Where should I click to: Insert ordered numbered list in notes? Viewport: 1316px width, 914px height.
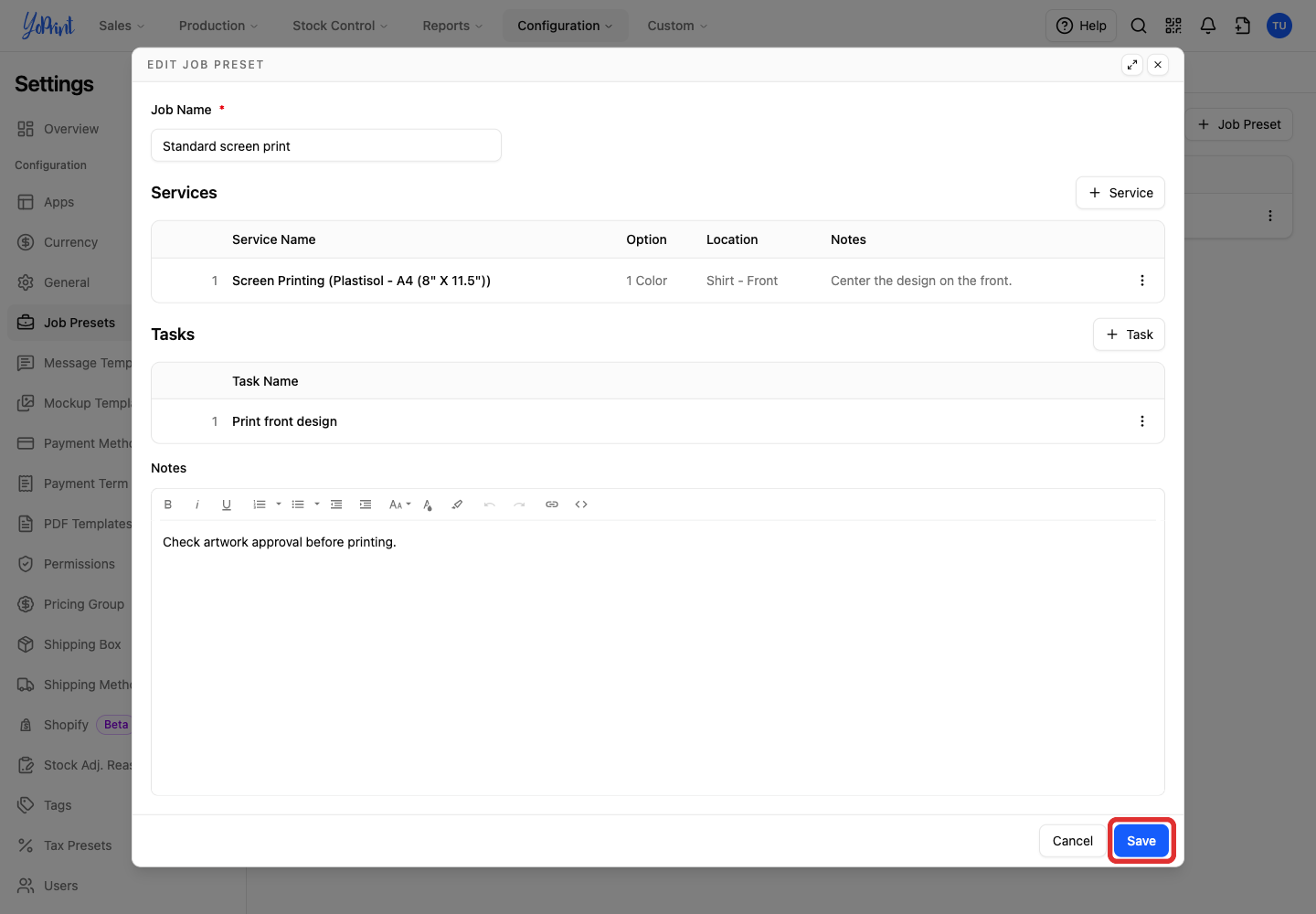pos(260,505)
